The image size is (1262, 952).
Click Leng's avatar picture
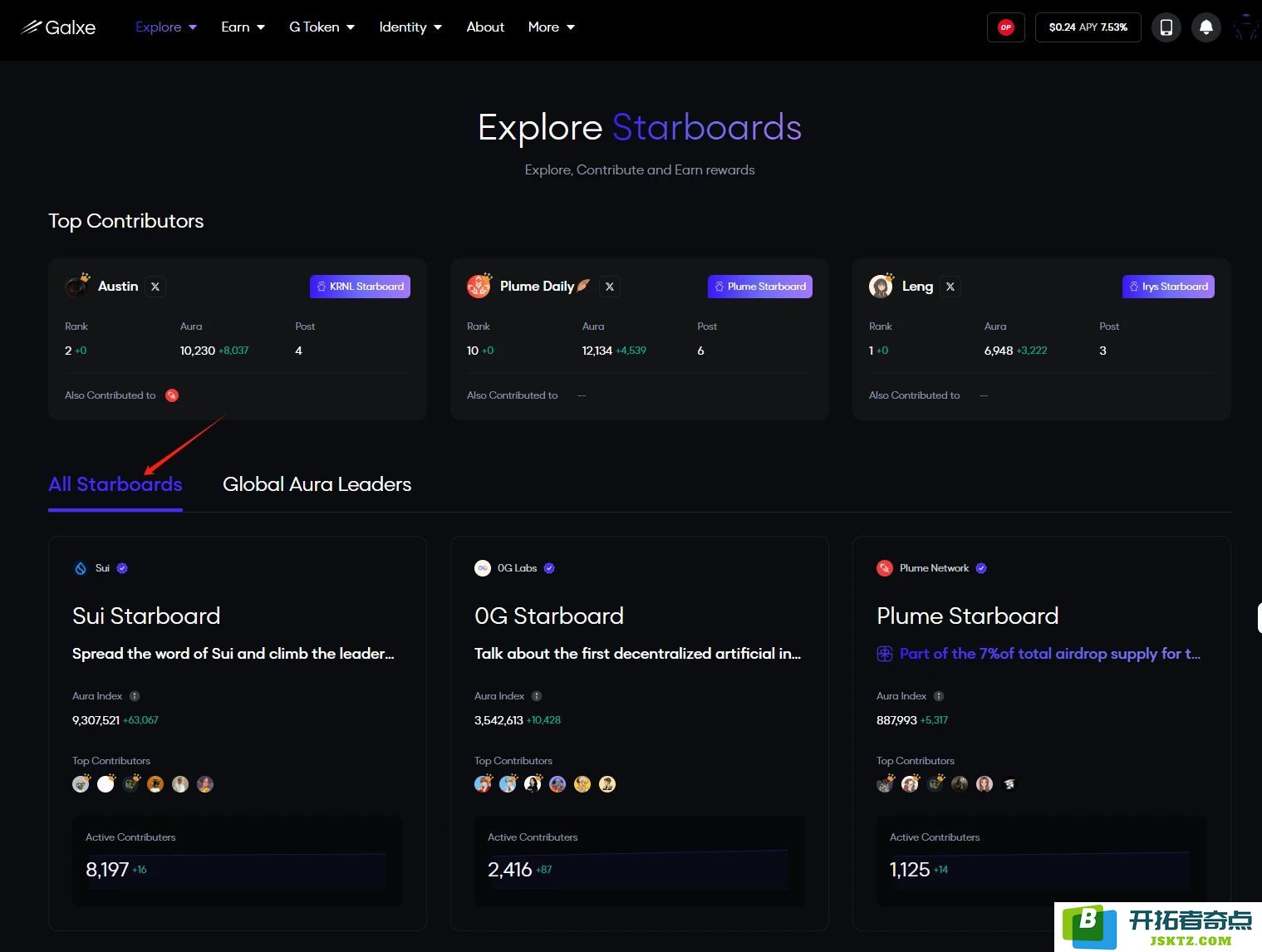(881, 286)
